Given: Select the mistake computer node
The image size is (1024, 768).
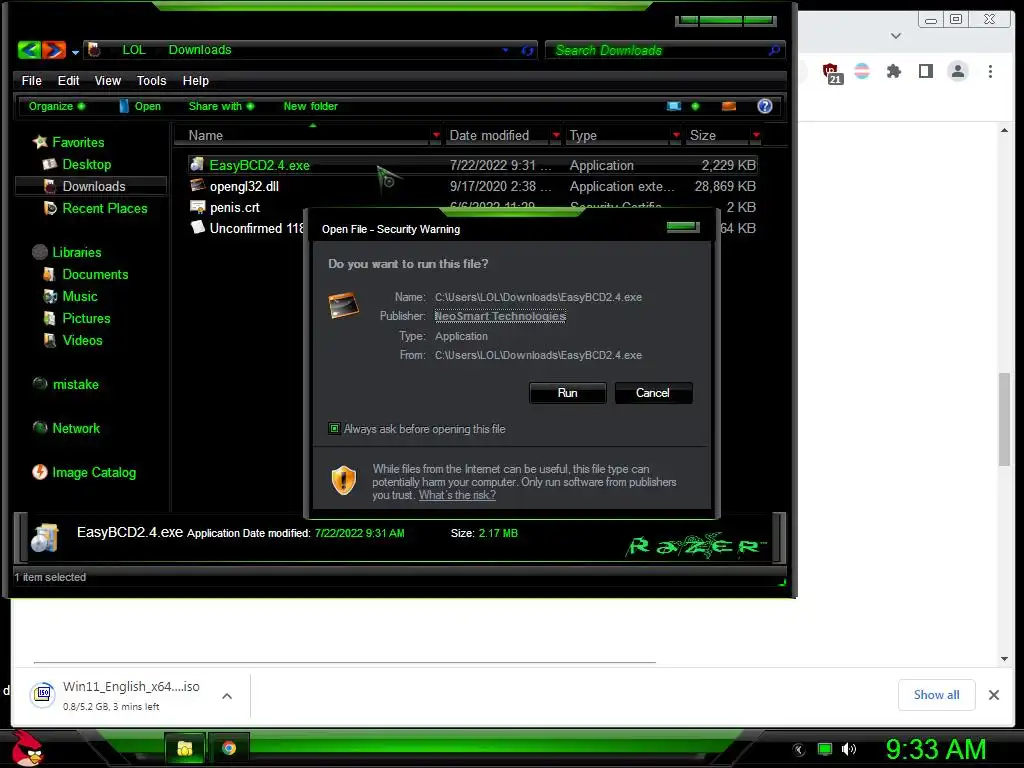Looking at the screenshot, I should pyautogui.click(x=66, y=385).
